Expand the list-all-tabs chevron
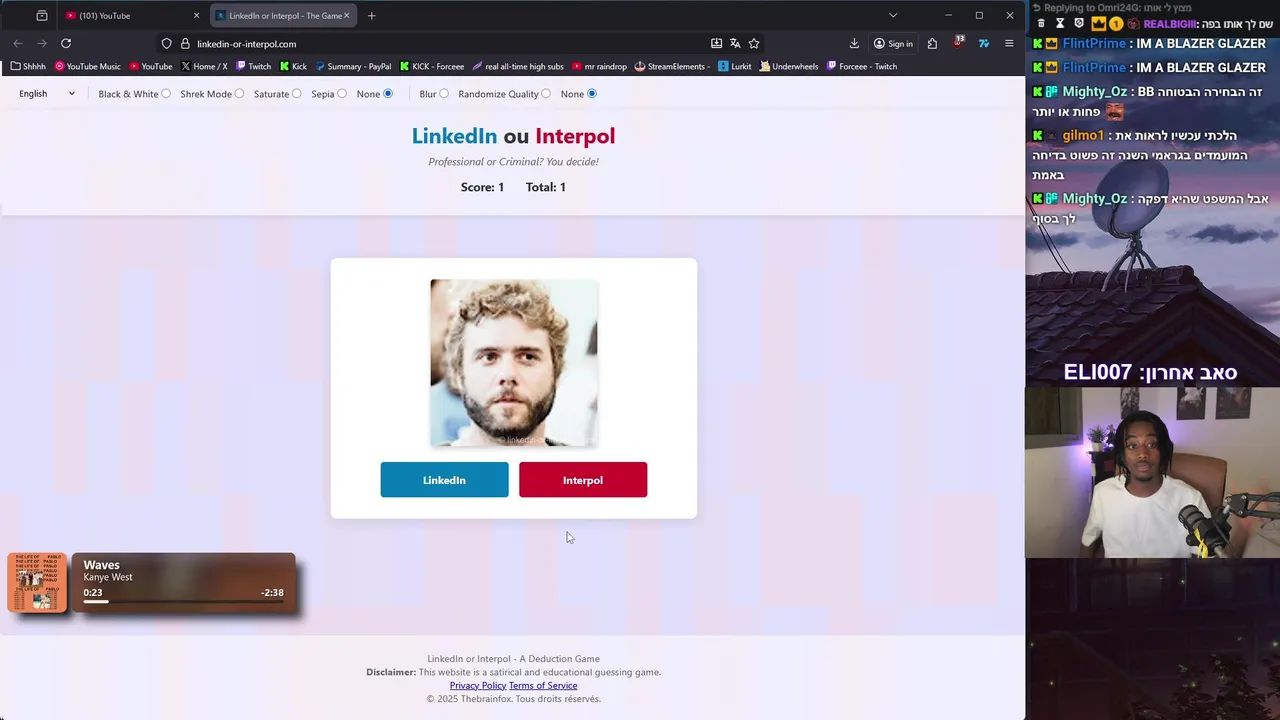 pyautogui.click(x=893, y=15)
